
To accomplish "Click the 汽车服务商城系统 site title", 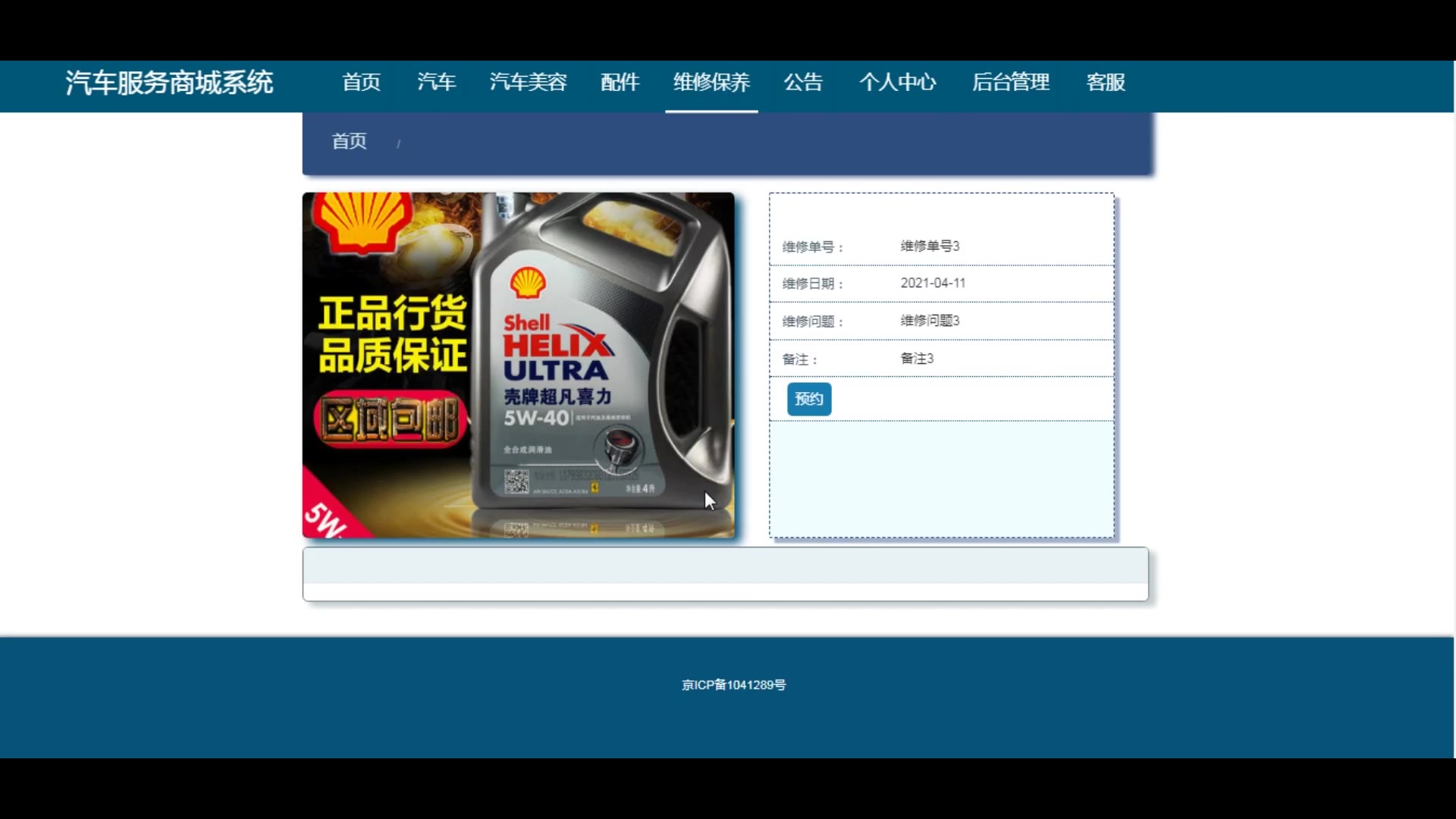I will pos(168,83).
